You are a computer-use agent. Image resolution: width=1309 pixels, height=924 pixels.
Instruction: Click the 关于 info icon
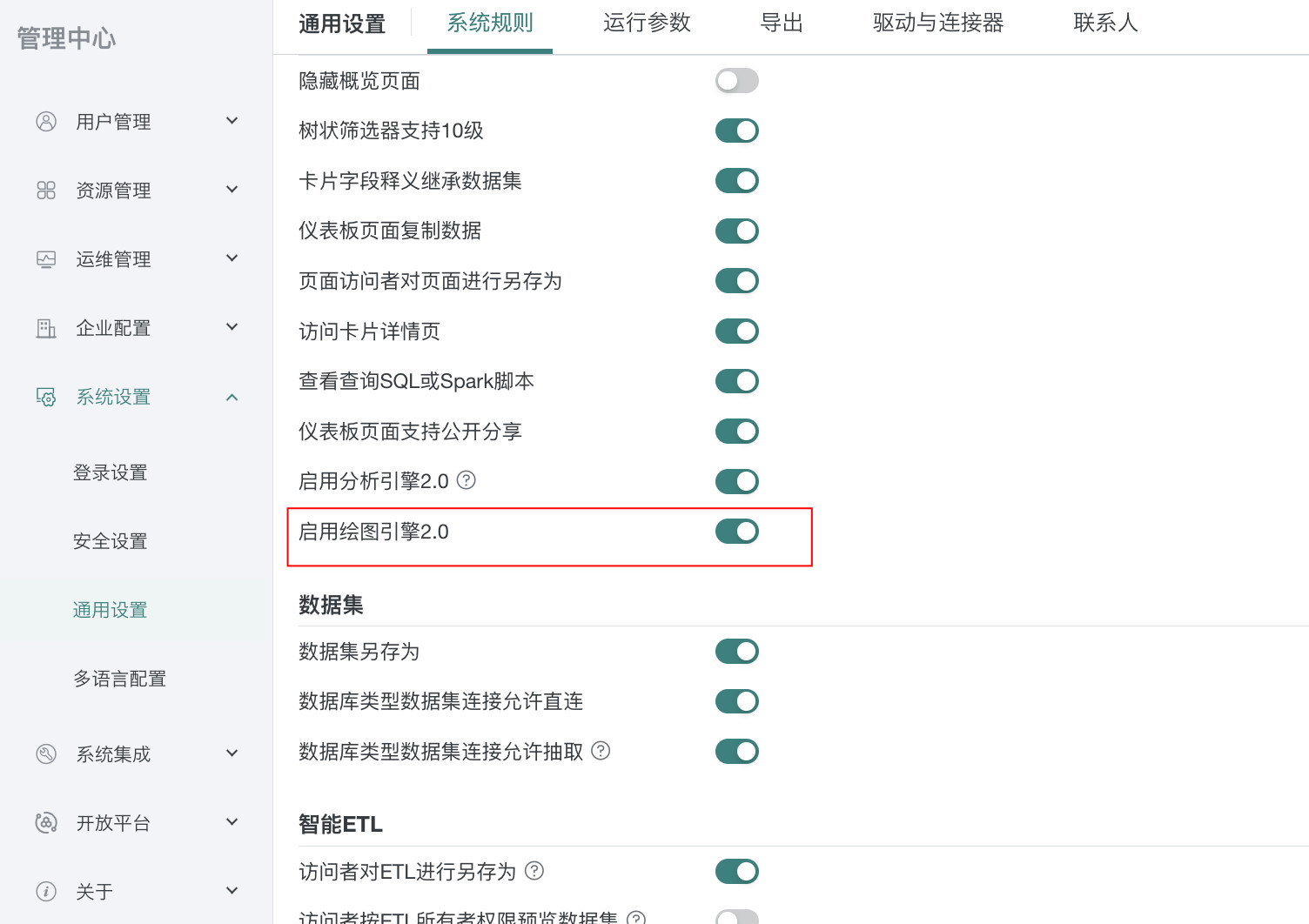tap(46, 892)
